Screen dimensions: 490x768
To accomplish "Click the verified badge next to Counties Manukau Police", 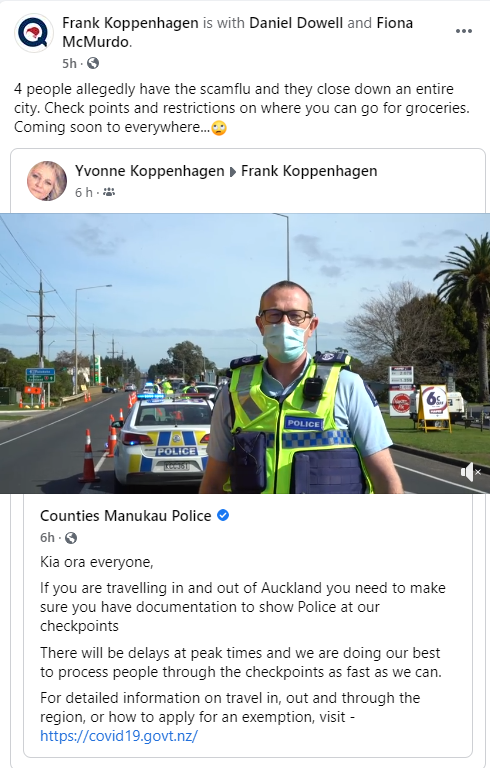I will 223,515.
